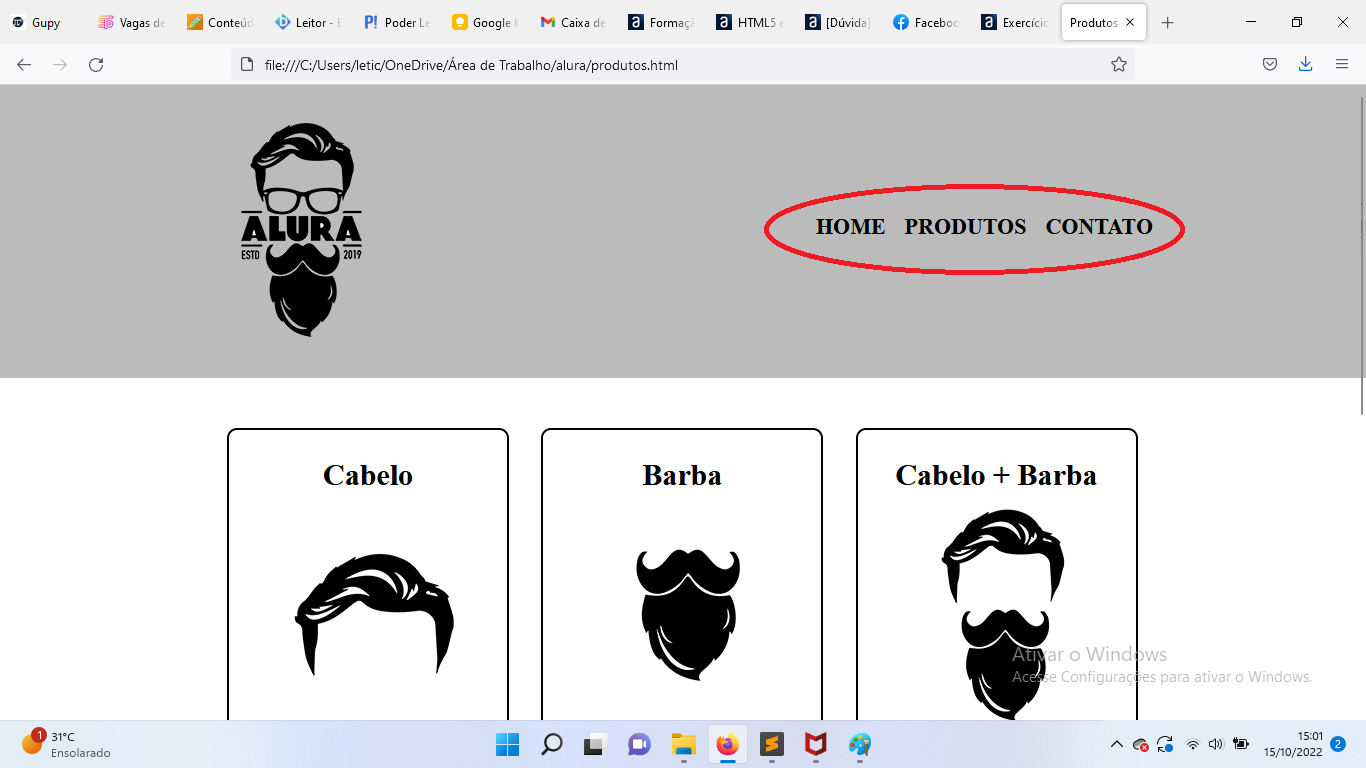The width and height of the screenshot is (1366, 768).
Task: Open Task View on the taskbar
Action: 595,745
